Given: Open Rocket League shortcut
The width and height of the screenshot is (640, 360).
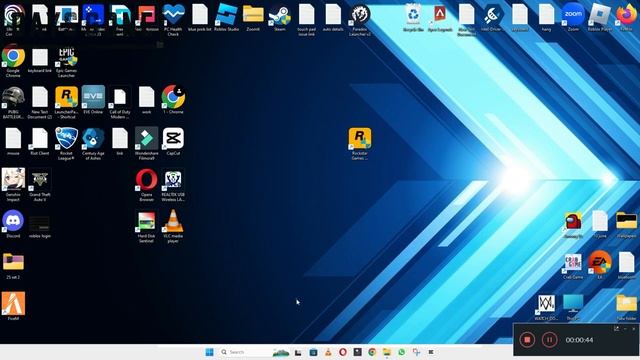Looking at the screenshot, I should pos(67,139).
